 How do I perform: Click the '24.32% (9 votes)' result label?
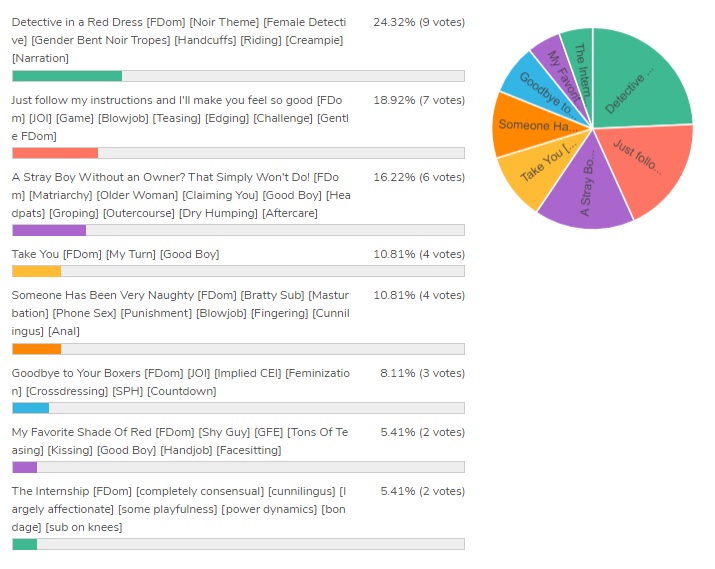(418, 21)
